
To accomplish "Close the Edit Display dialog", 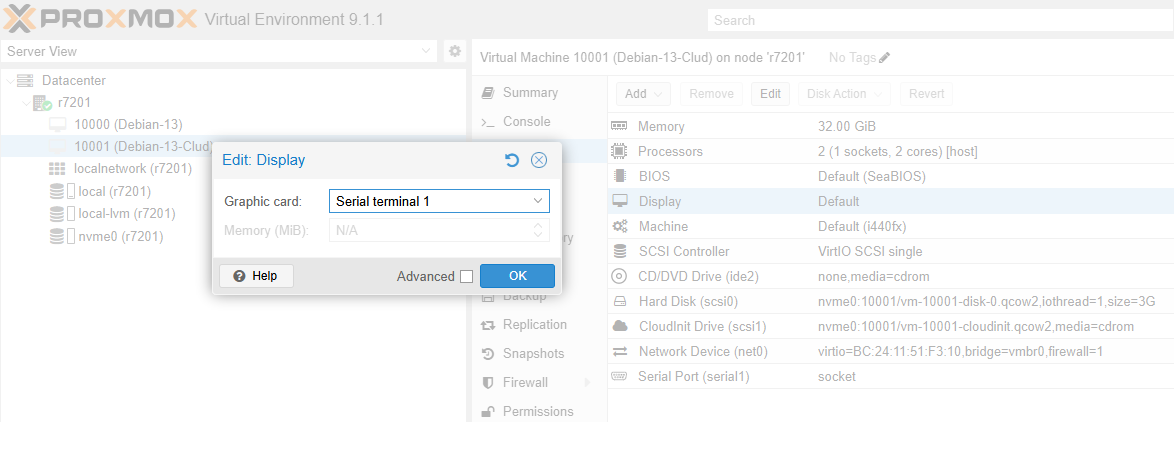I will point(539,160).
